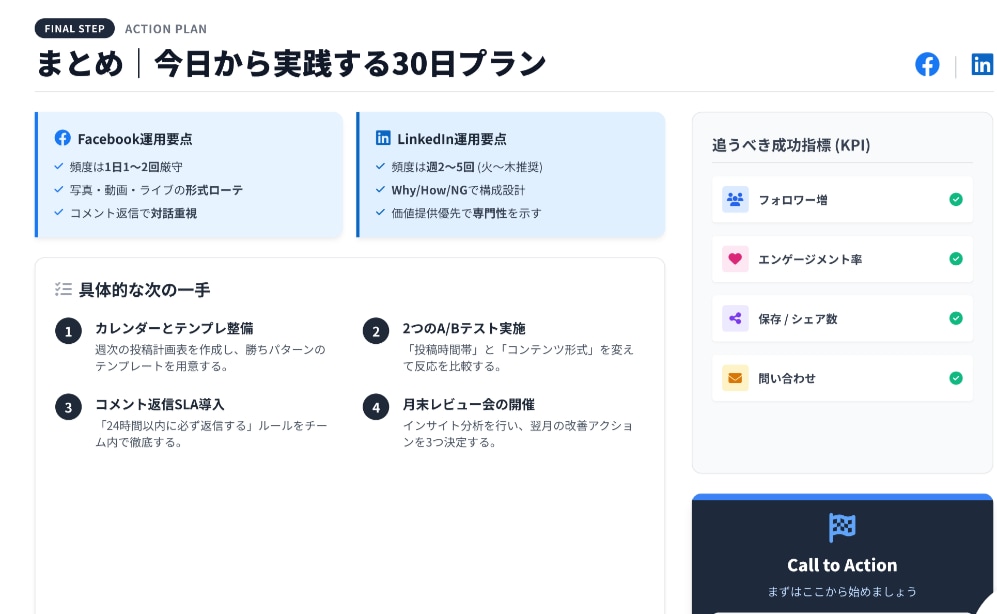Click the Facebook logo in the header

pos(927,64)
